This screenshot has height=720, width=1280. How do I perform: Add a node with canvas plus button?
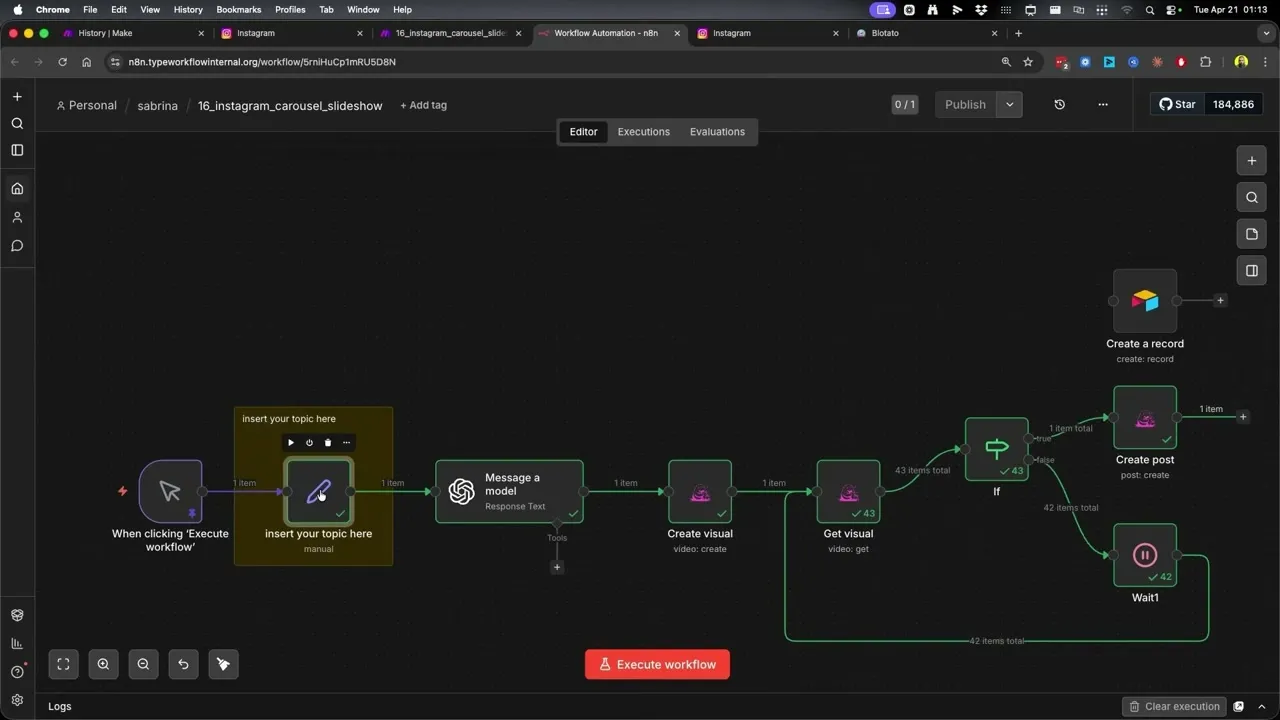1252,160
